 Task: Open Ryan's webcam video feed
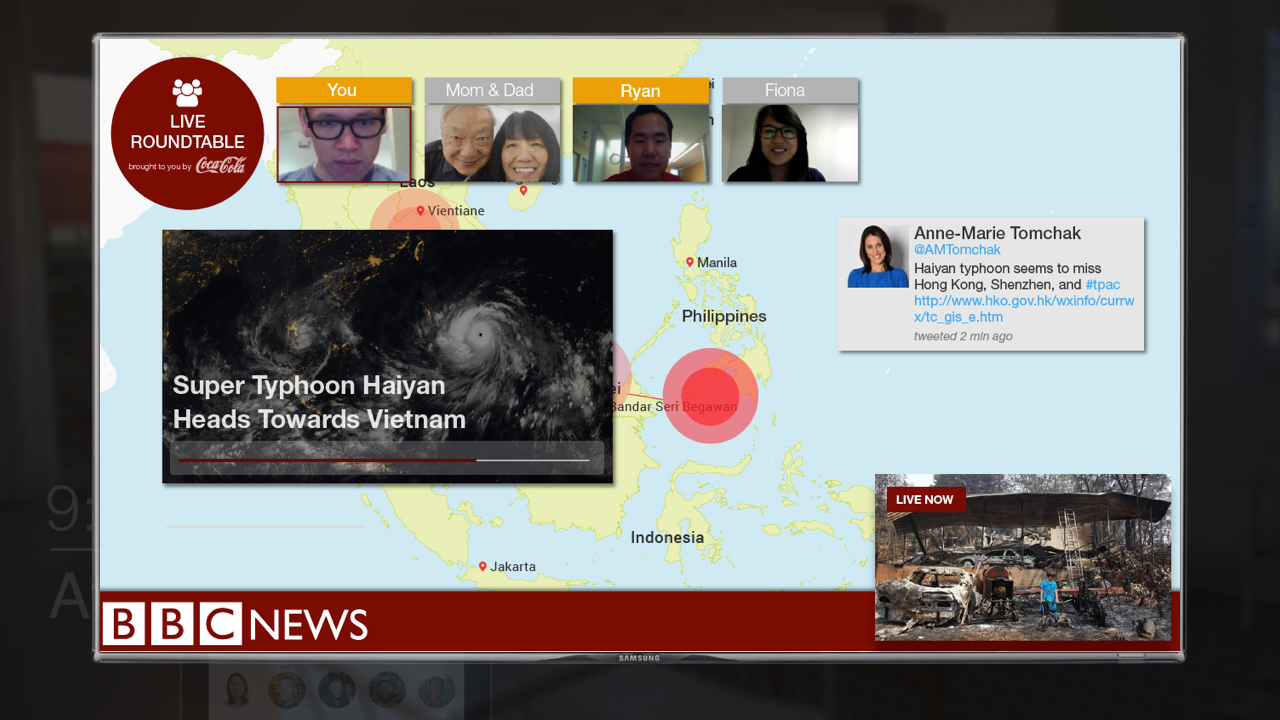(x=640, y=144)
